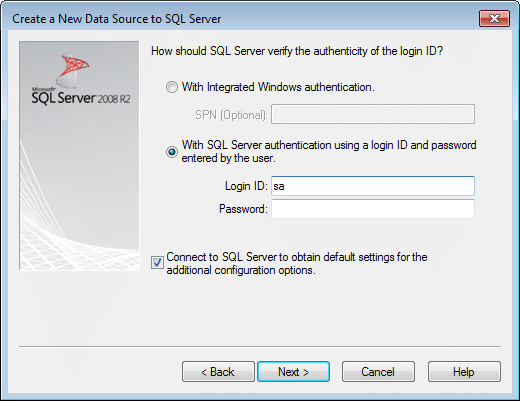The image size is (520, 401).
Task: Click the obtain default settings checkbox label
Action: coord(297,263)
